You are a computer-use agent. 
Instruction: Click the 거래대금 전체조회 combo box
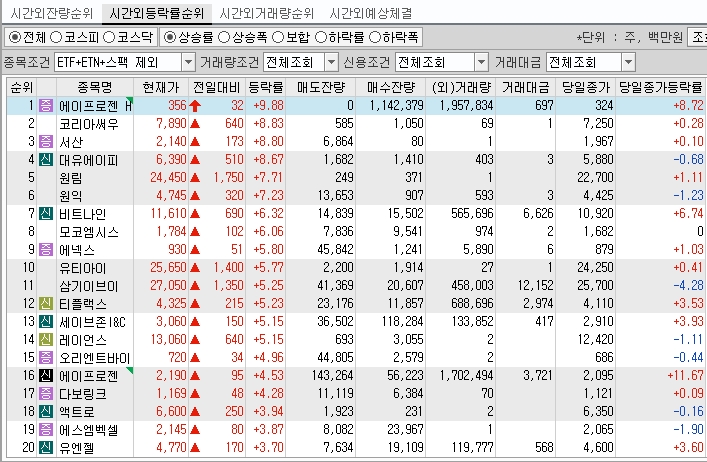[591, 62]
